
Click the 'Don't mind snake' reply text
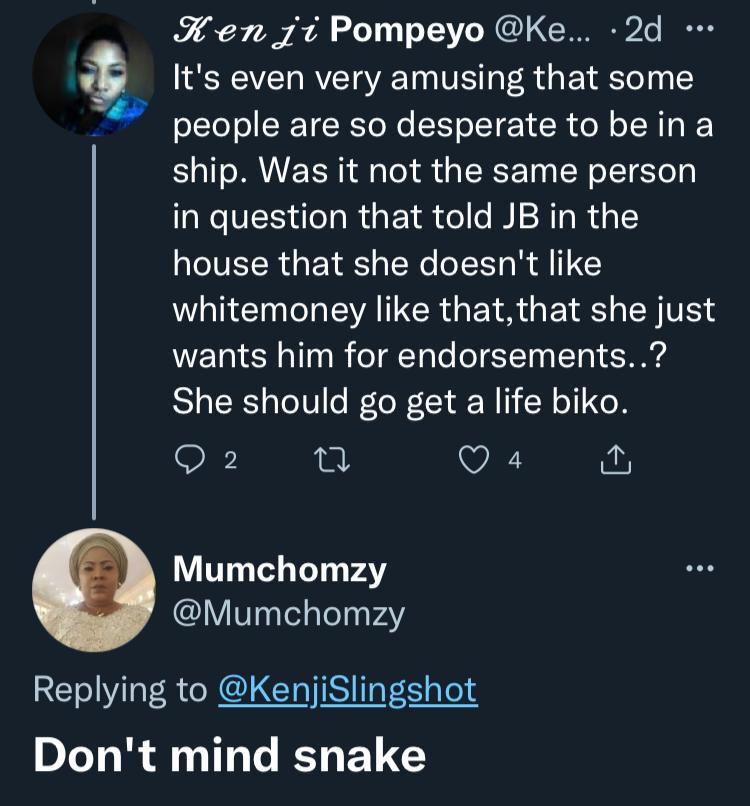tap(230, 755)
